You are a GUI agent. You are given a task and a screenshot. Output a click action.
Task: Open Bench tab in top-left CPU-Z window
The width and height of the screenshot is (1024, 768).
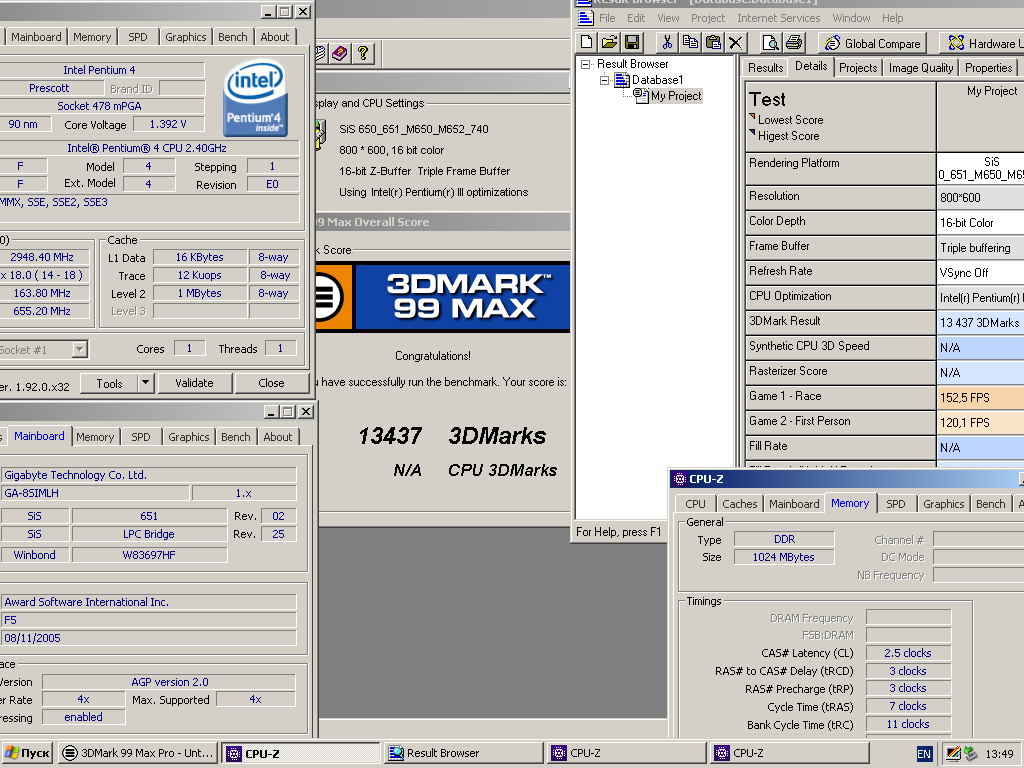(x=232, y=37)
